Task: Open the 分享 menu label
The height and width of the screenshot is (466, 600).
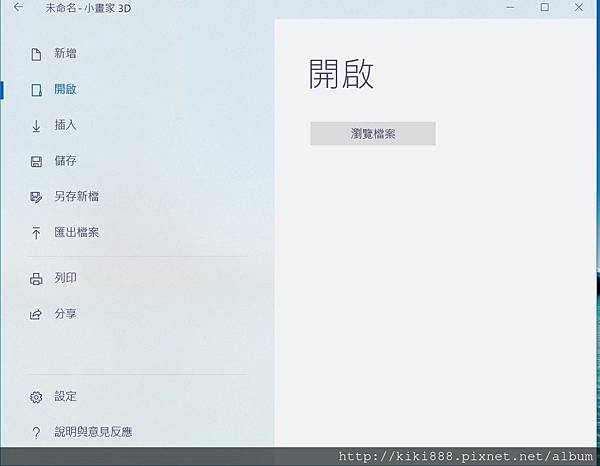Action: (65, 314)
